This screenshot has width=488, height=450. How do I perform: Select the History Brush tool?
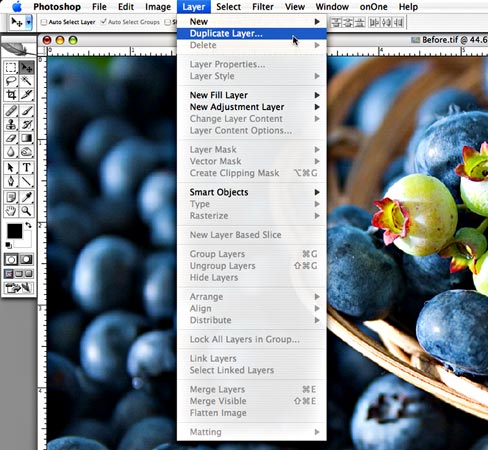(26, 124)
